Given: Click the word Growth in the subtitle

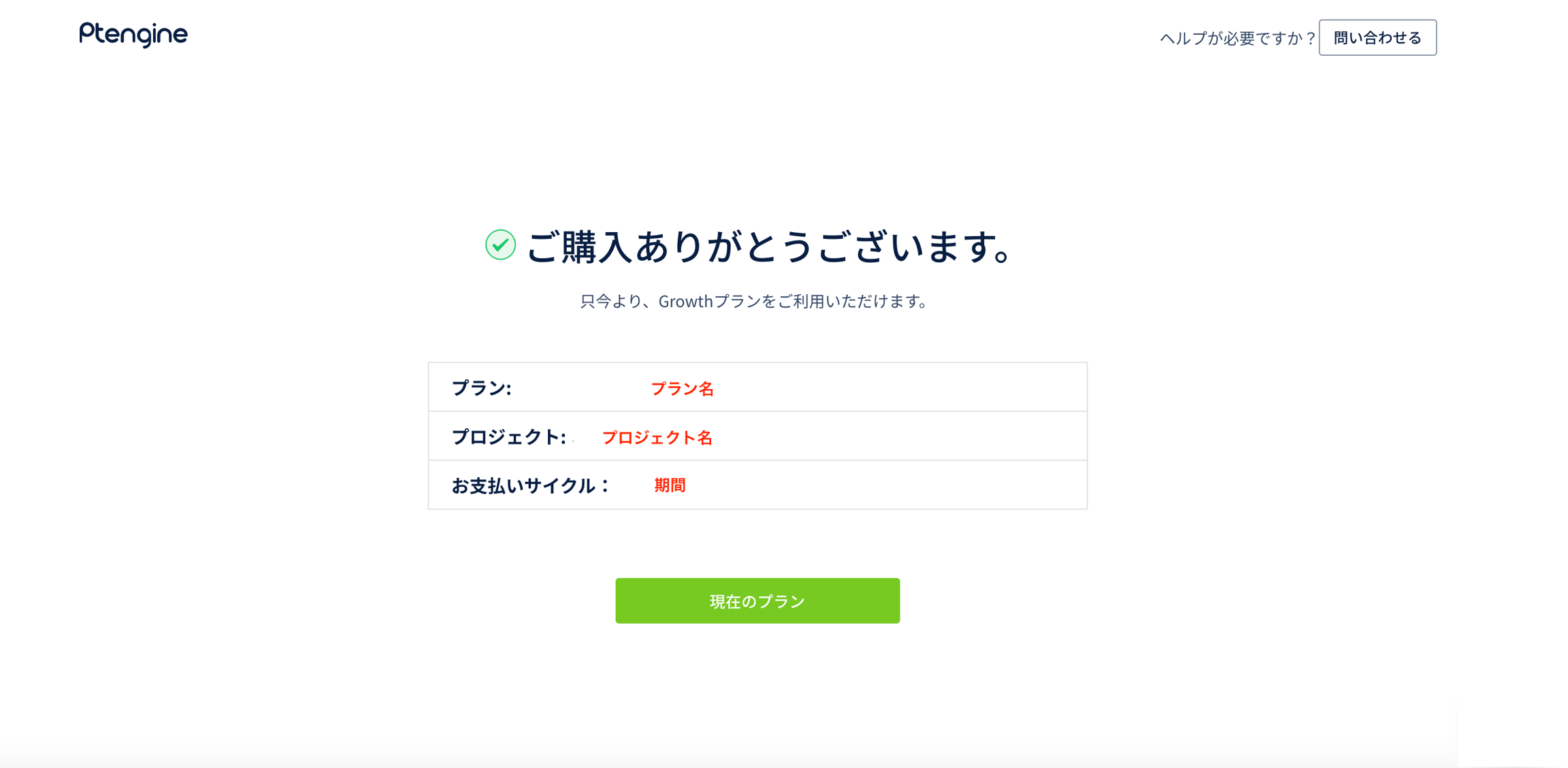Looking at the screenshot, I should point(685,301).
